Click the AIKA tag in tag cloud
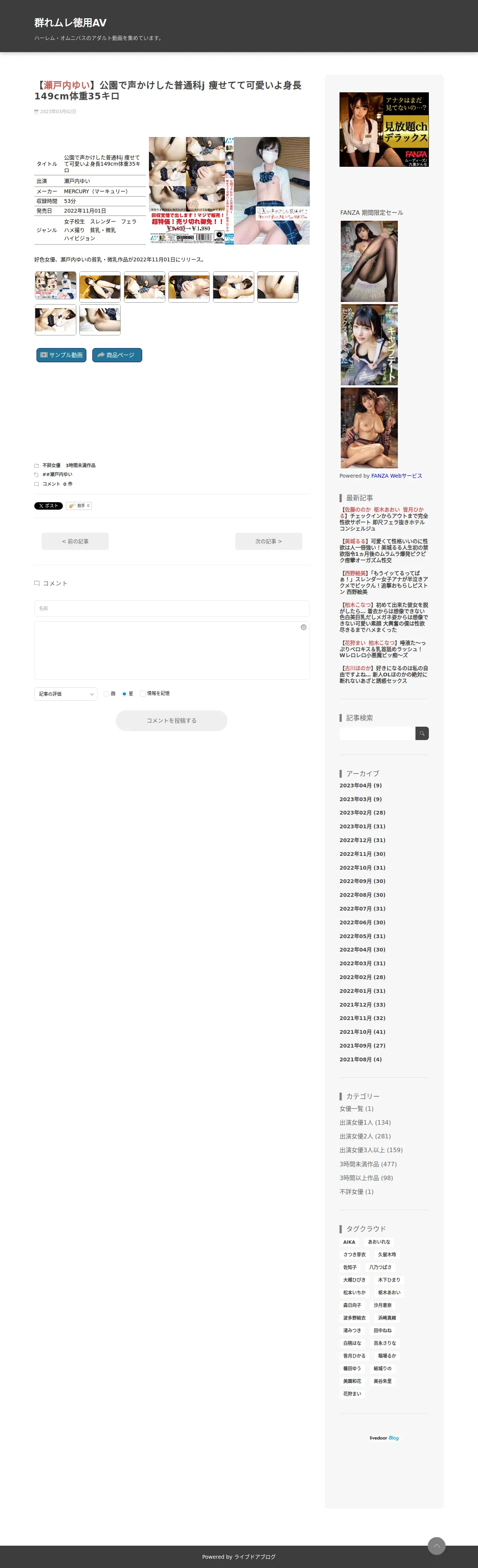This screenshot has width=478, height=1568. (349, 1242)
